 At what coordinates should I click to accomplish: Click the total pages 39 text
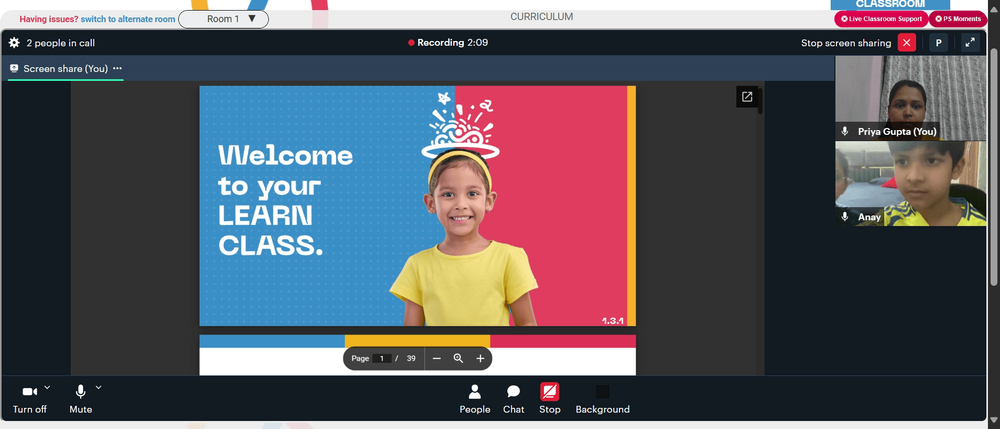pos(411,358)
